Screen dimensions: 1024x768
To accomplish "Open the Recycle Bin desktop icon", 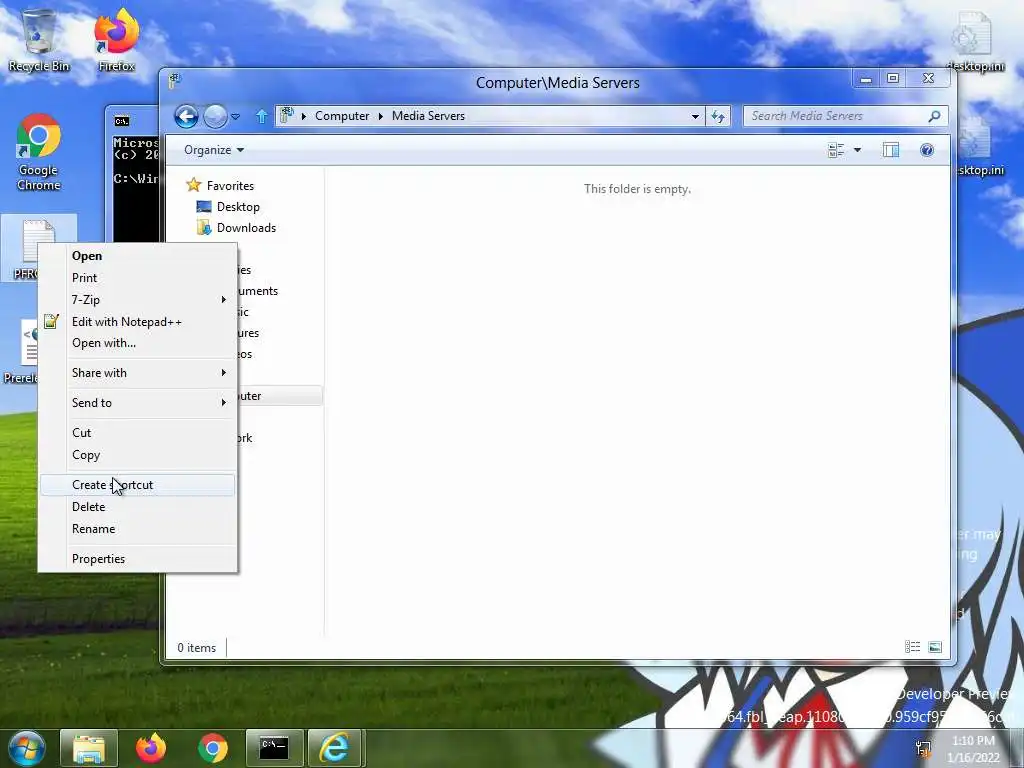I will (x=39, y=40).
